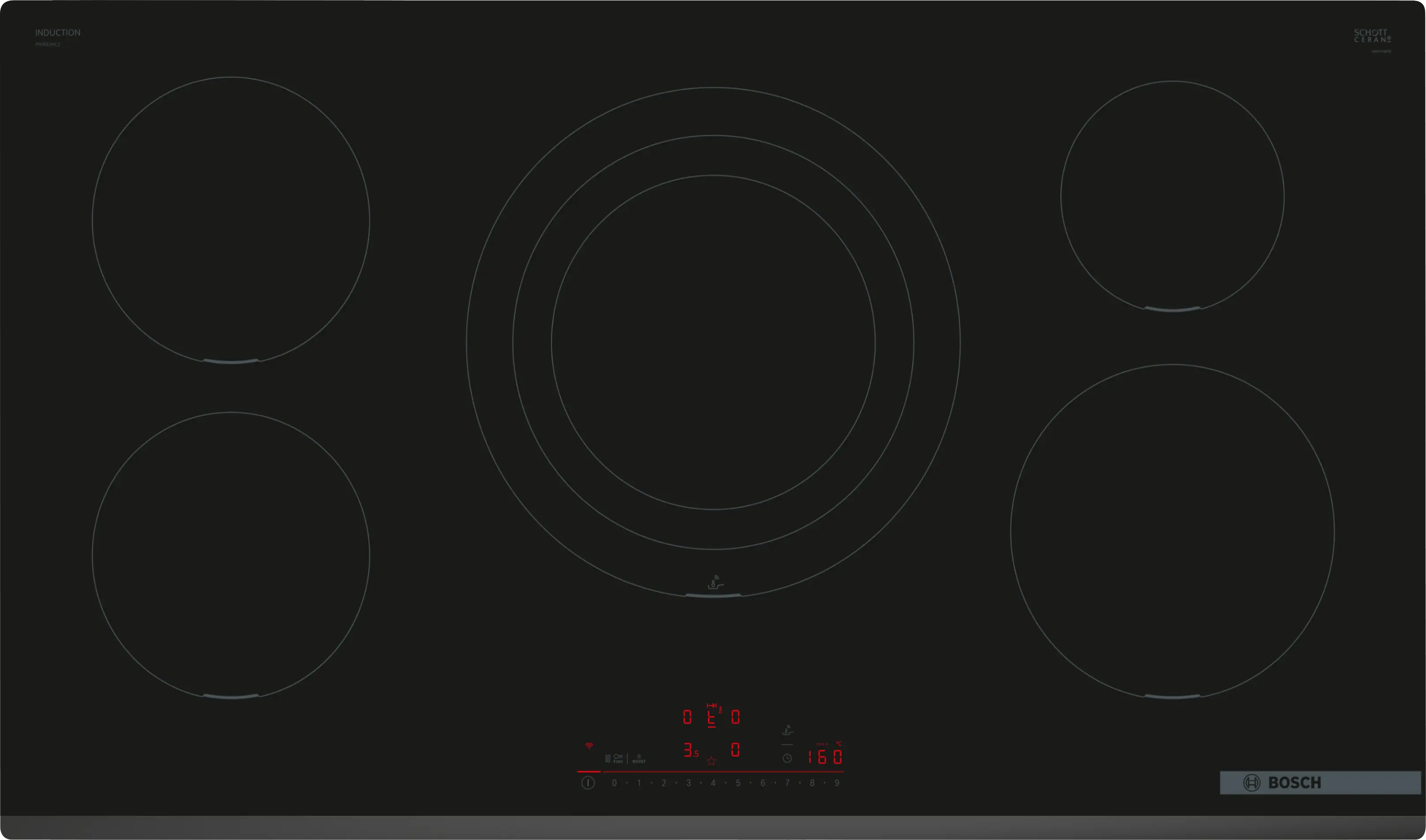1426x840 pixels.
Task: Select the bottom-left zone display showing 3.5
Action: coord(690,750)
